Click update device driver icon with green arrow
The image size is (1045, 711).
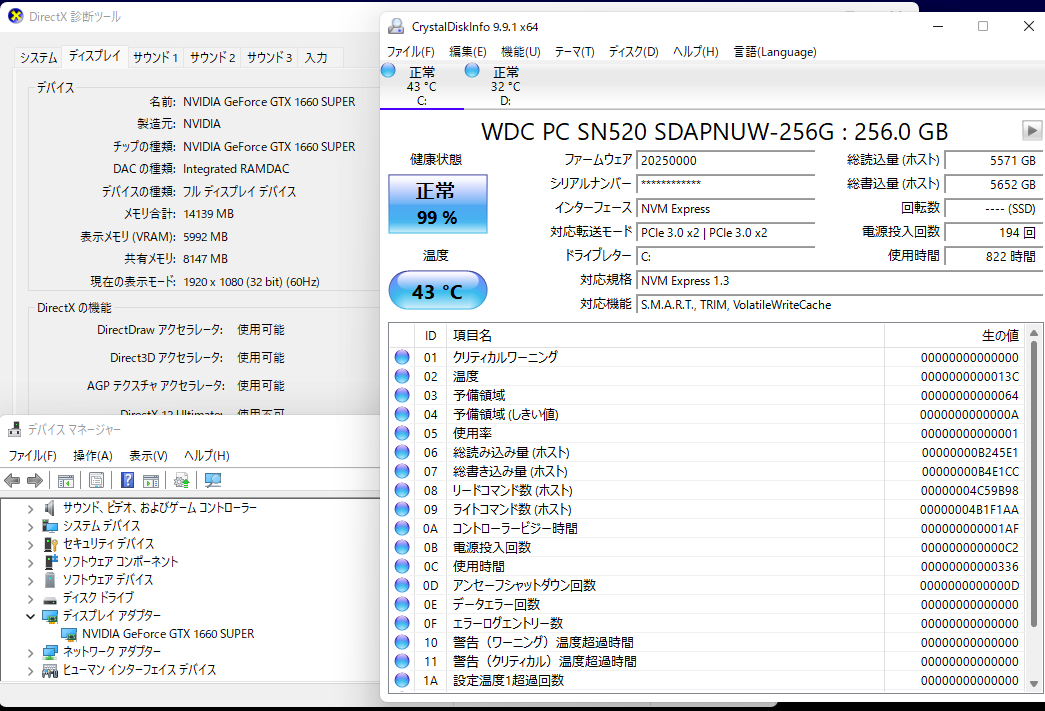pos(181,480)
